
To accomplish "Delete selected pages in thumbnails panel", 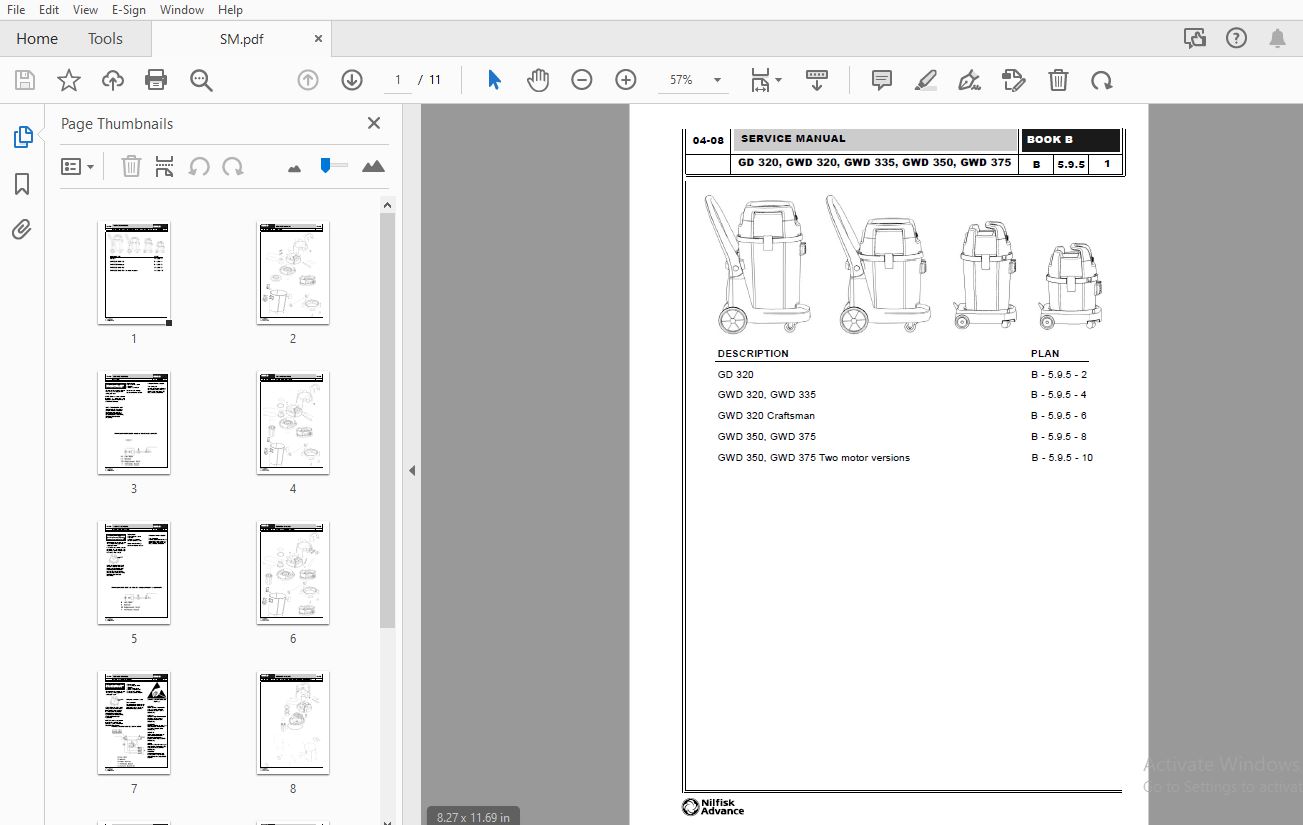I will point(131,166).
